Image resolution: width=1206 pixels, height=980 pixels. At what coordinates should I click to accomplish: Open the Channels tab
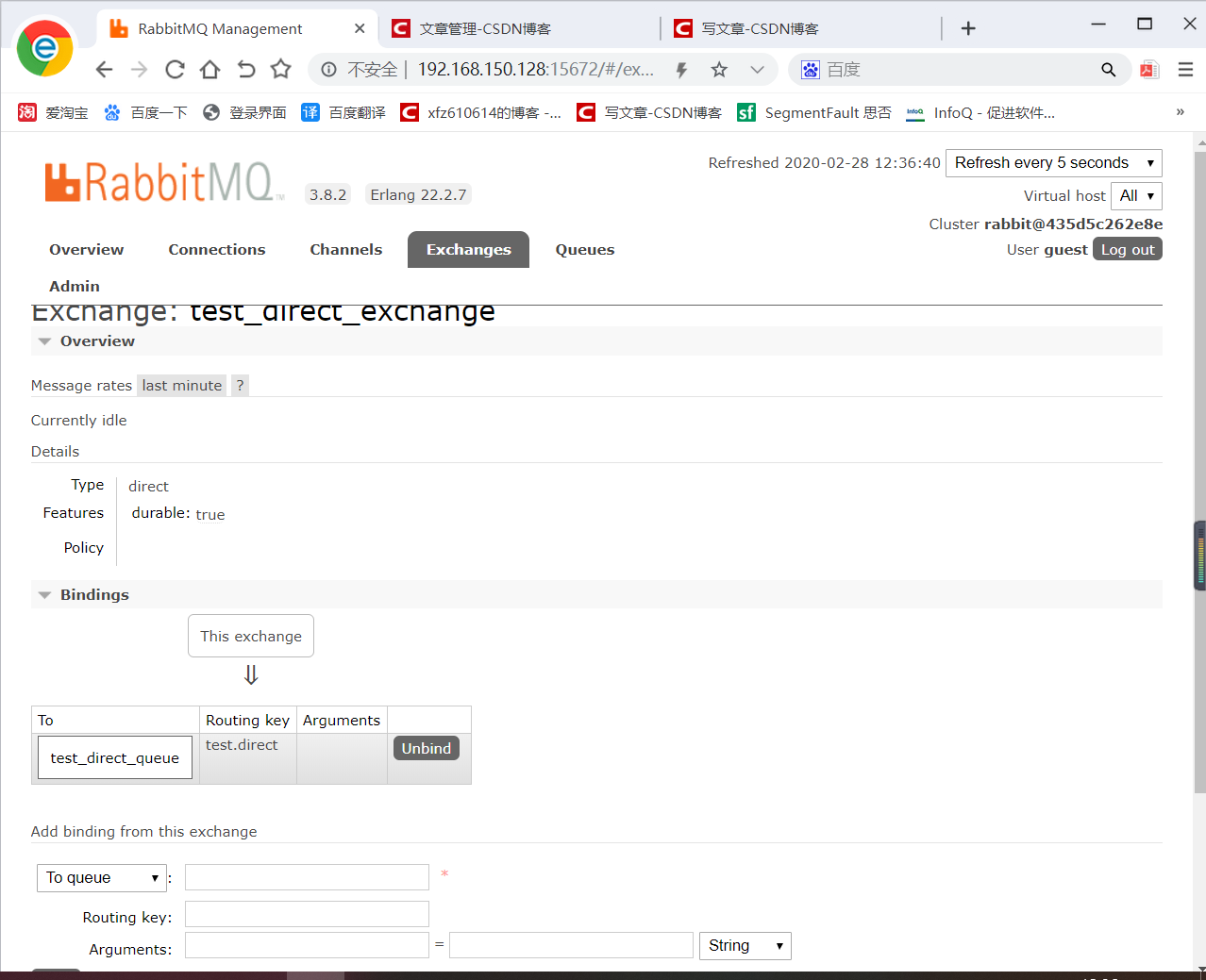point(346,250)
